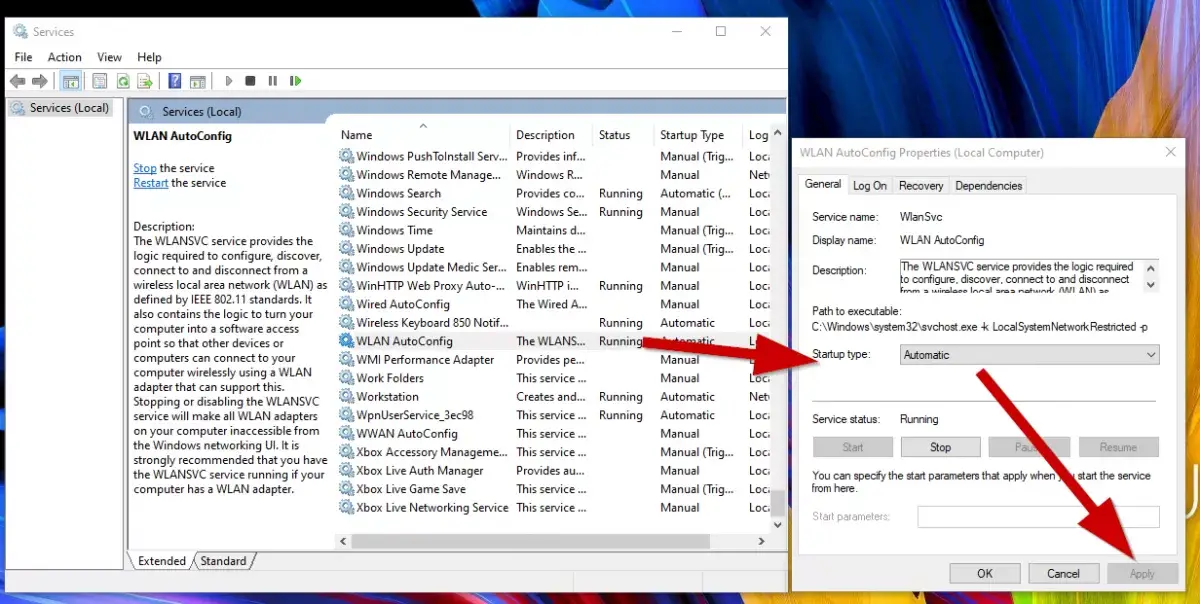The height and width of the screenshot is (604, 1200).
Task: Open Help via blue question mark icon
Action: [175, 81]
